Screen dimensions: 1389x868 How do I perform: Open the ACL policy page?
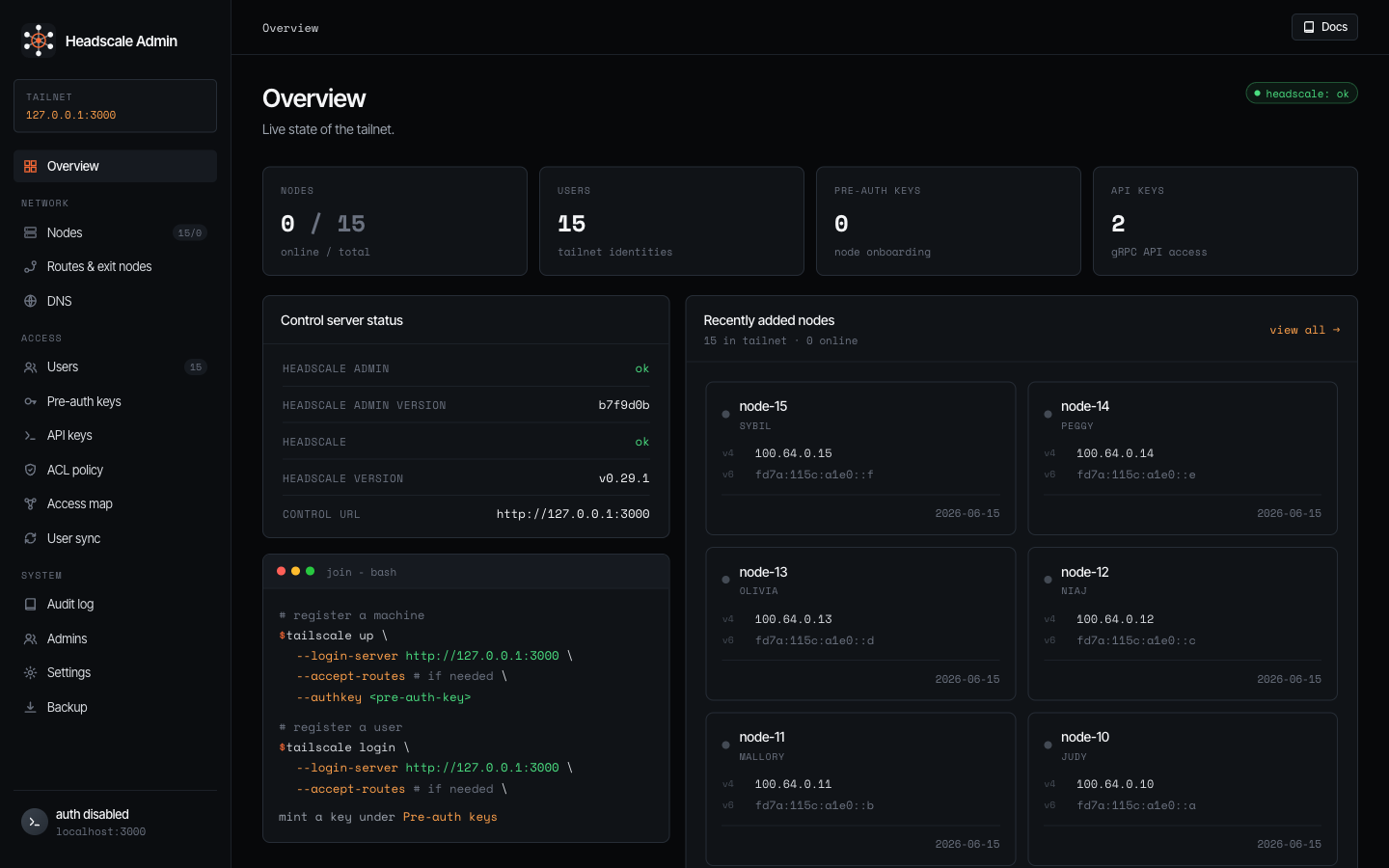(115, 470)
